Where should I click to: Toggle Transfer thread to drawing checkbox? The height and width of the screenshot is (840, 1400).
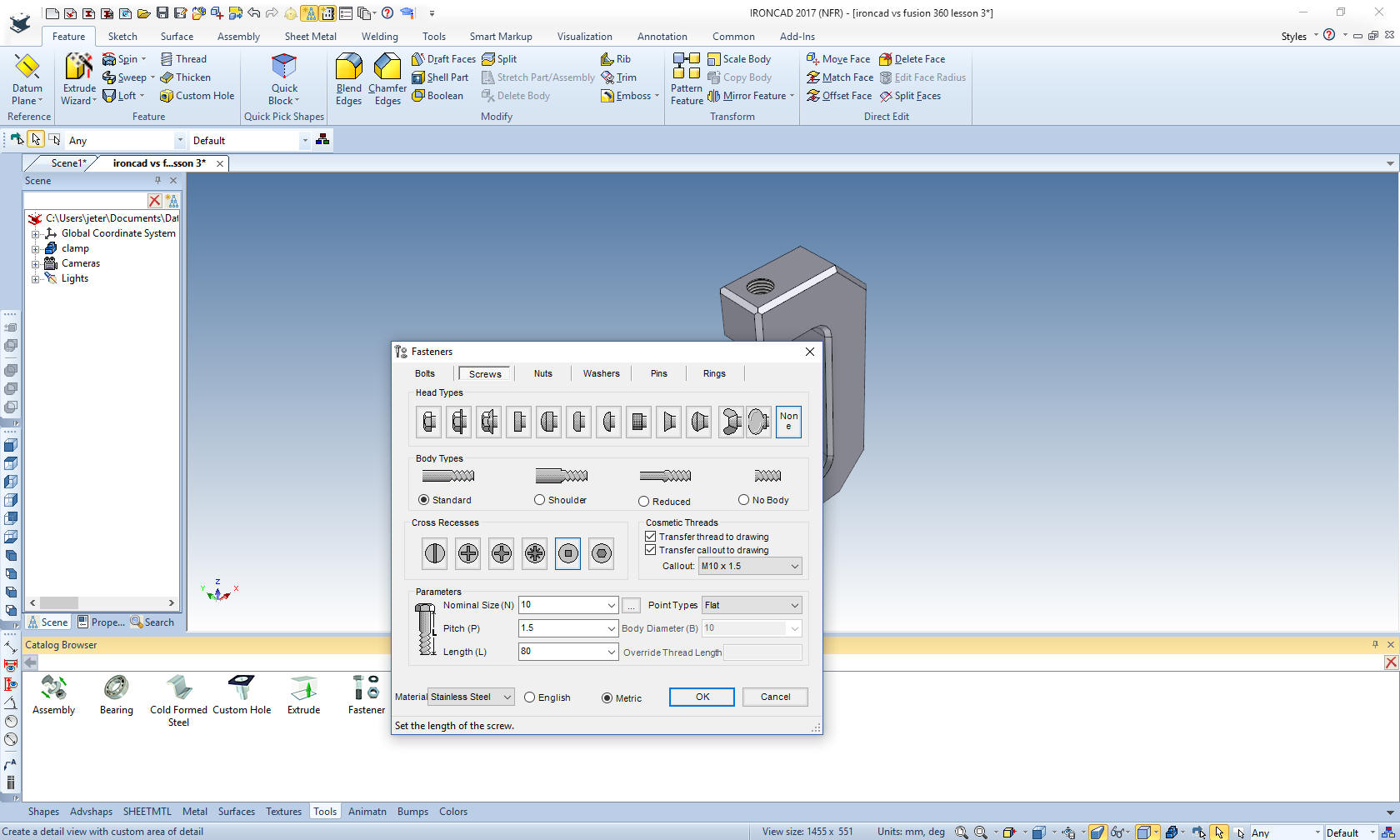pos(651,537)
